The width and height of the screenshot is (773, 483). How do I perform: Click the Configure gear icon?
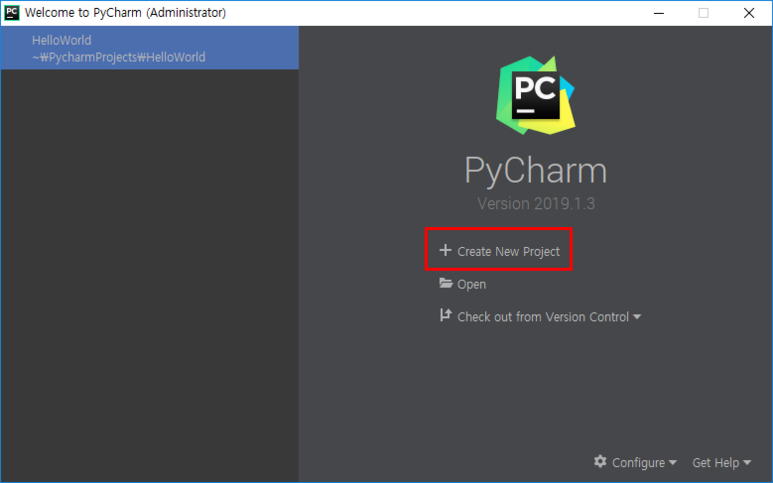[600, 461]
